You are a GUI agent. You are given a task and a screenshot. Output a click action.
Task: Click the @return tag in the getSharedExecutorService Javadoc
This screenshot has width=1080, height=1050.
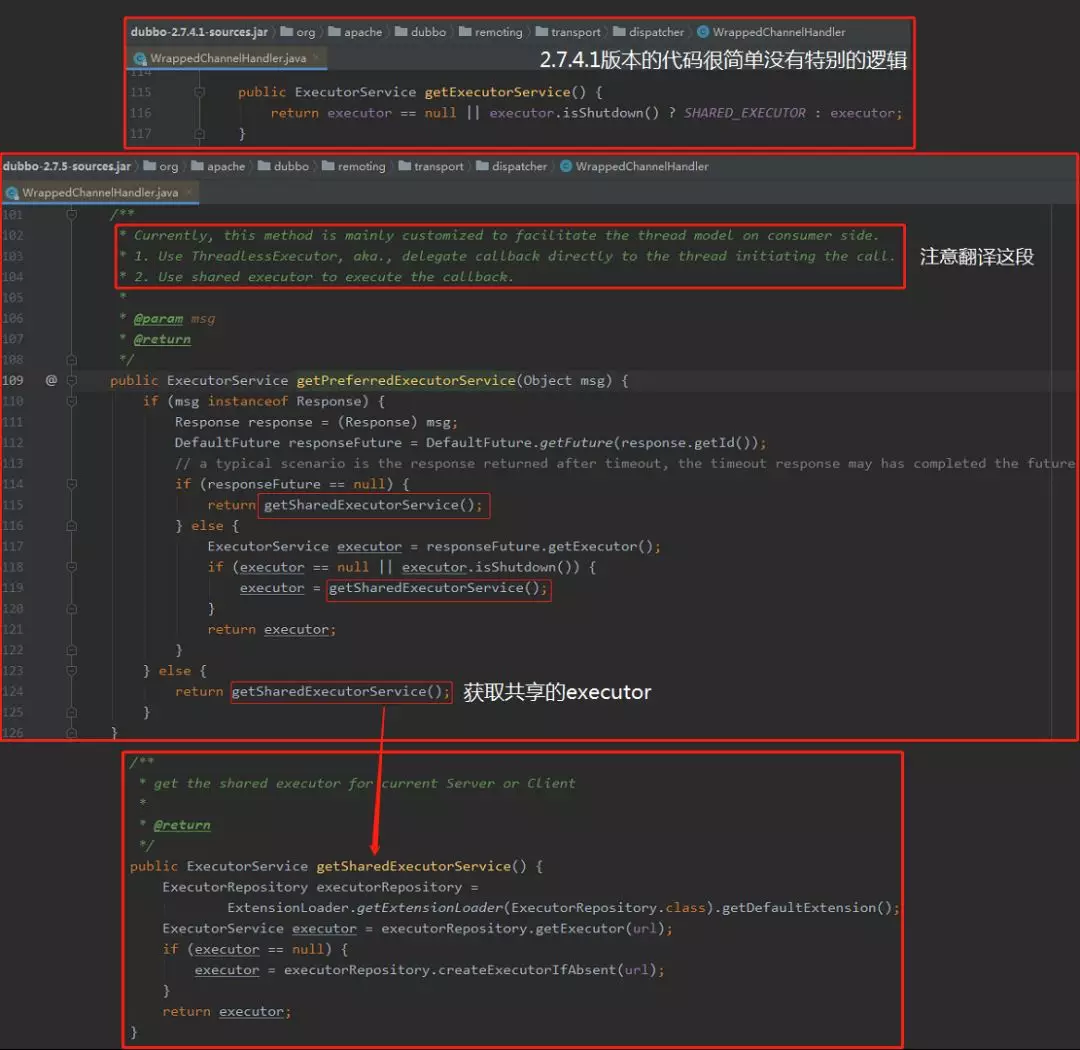182,825
